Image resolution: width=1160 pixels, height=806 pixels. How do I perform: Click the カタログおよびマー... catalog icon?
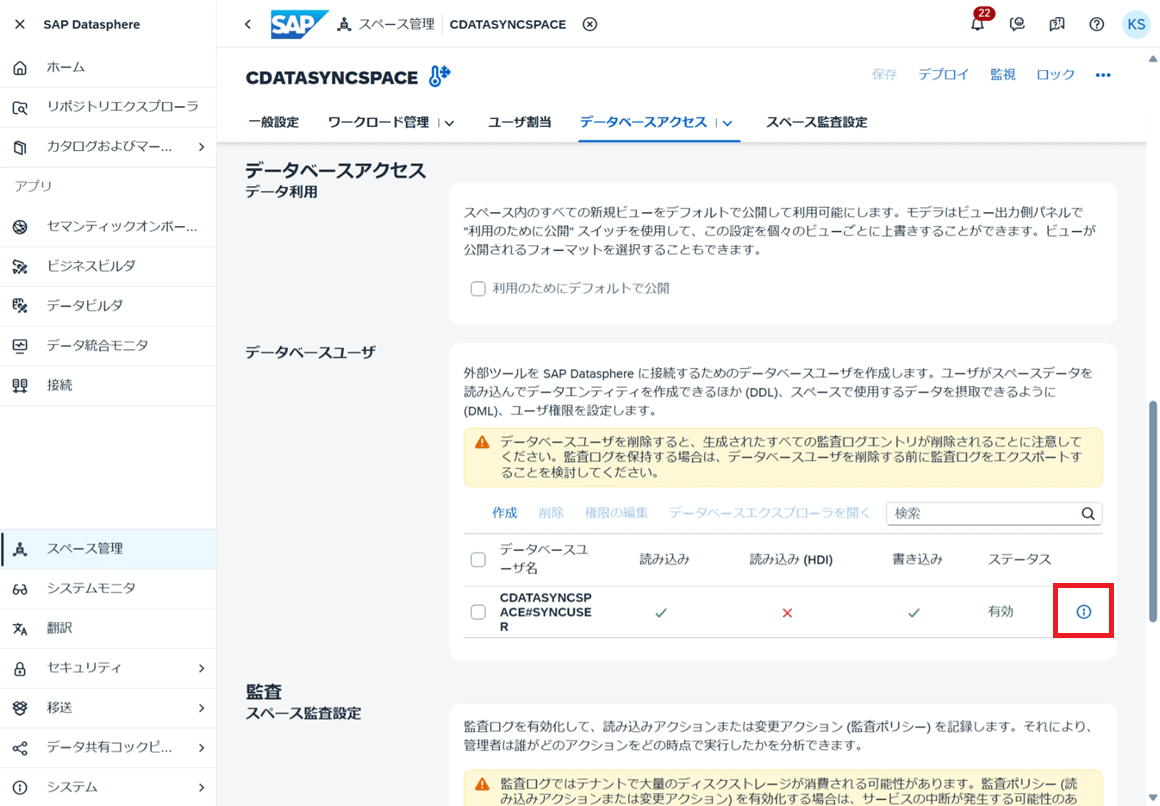pyautogui.click(x=20, y=147)
